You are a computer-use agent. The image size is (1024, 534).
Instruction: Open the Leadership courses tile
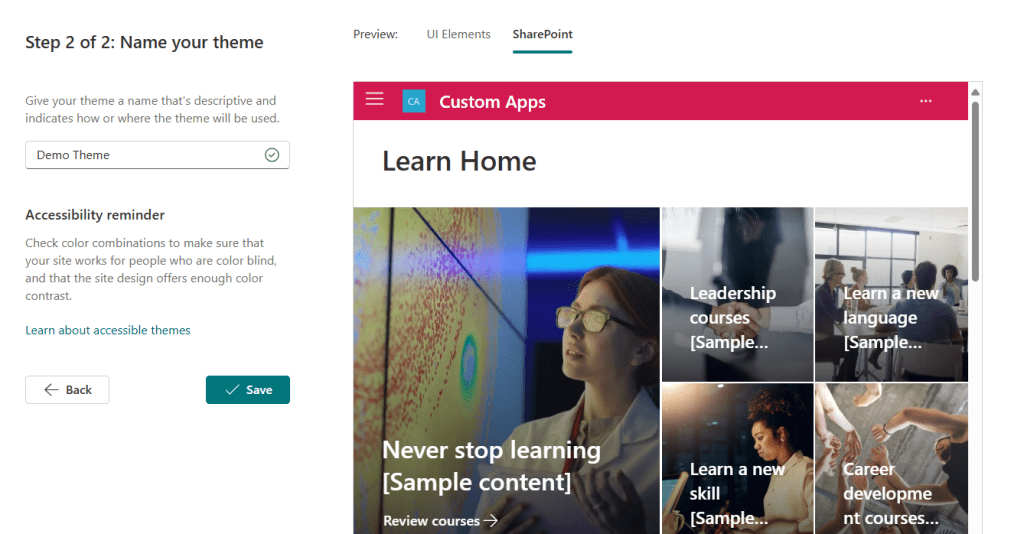(x=737, y=294)
